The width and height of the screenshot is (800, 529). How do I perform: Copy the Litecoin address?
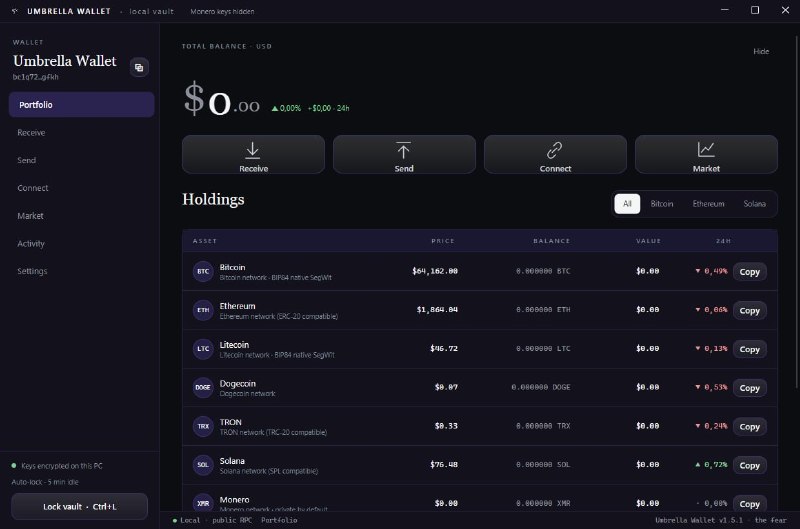(x=749, y=349)
